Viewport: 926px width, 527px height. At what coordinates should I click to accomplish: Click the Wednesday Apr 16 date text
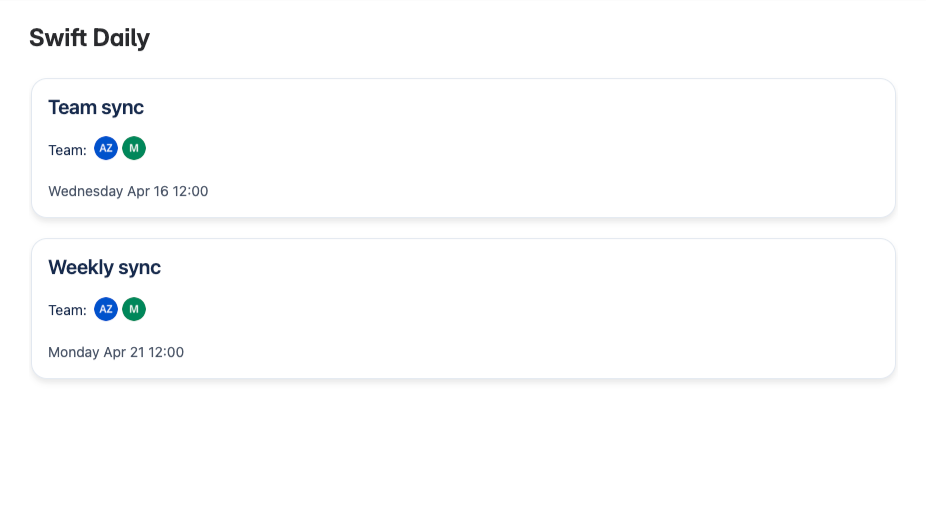(x=128, y=191)
